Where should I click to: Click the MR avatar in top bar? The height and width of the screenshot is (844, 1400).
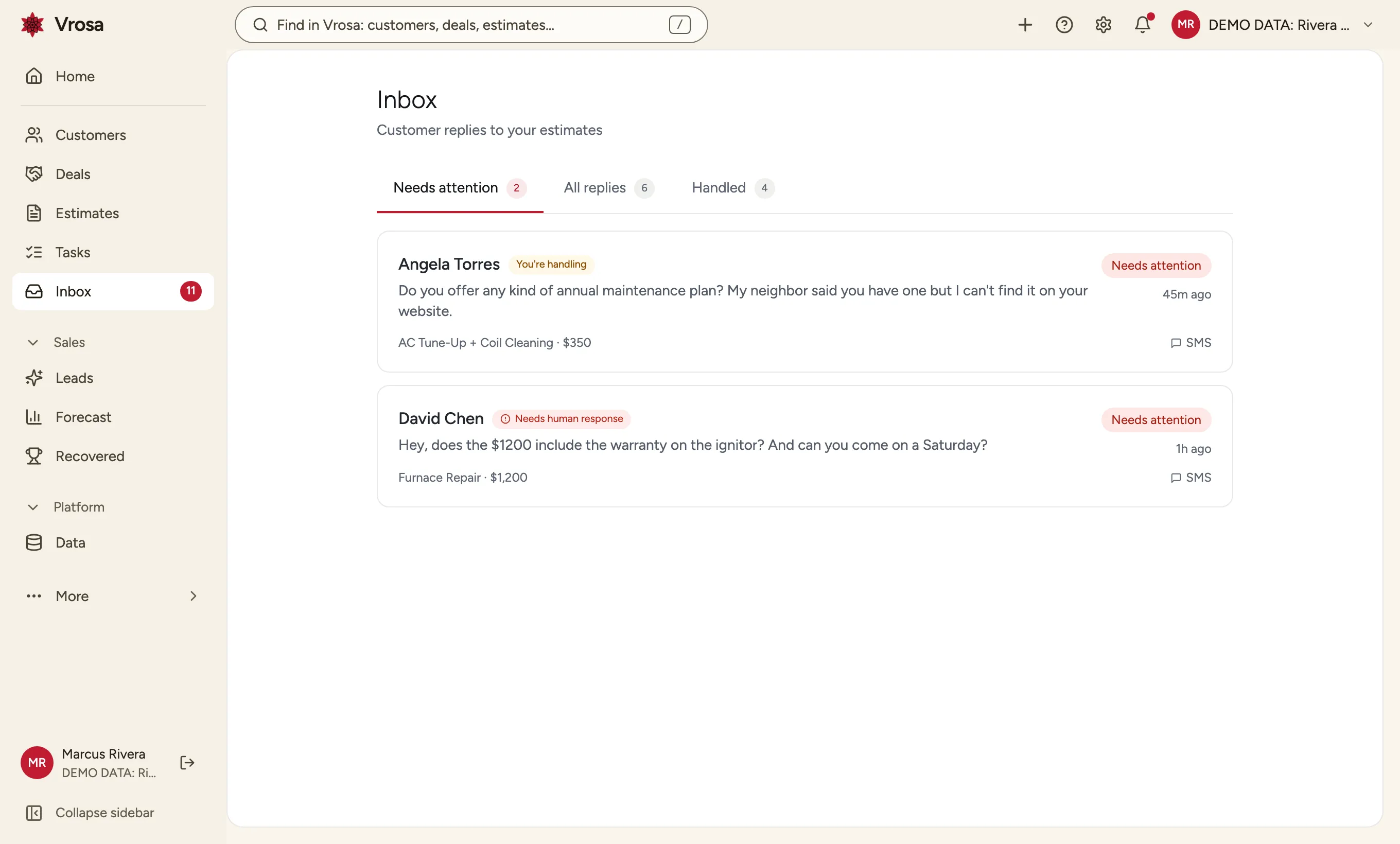1185,24
